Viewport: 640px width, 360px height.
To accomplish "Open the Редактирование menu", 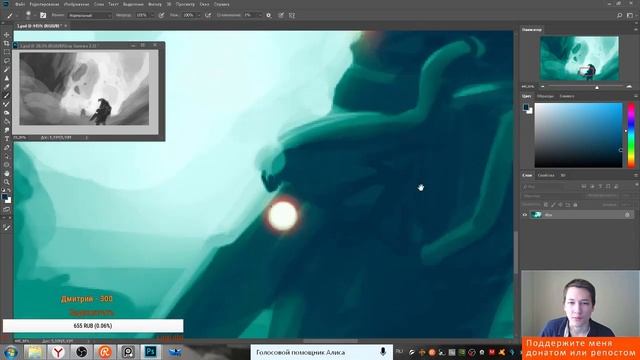I will pos(44,4).
